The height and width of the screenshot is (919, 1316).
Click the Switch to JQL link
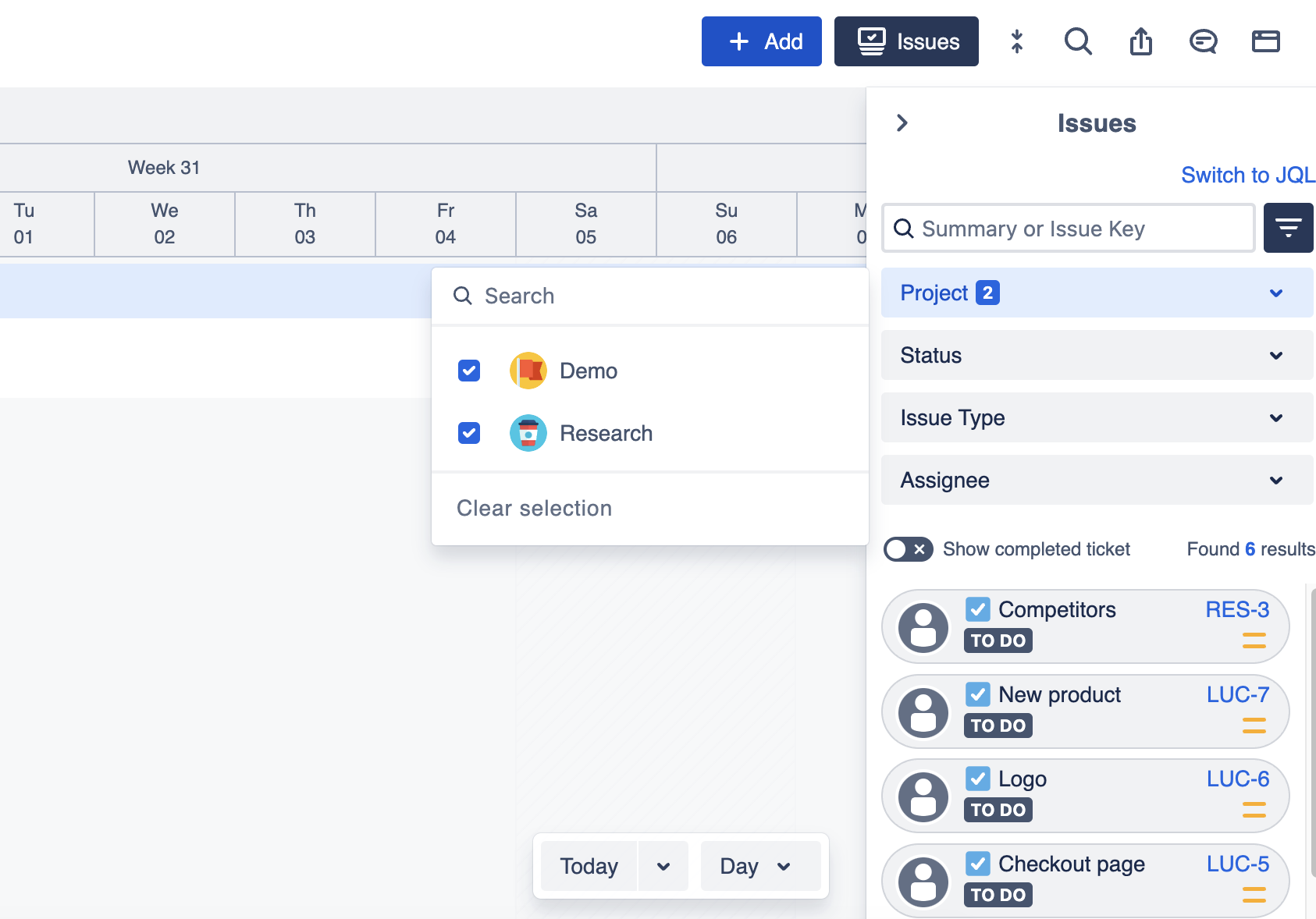1247,175
